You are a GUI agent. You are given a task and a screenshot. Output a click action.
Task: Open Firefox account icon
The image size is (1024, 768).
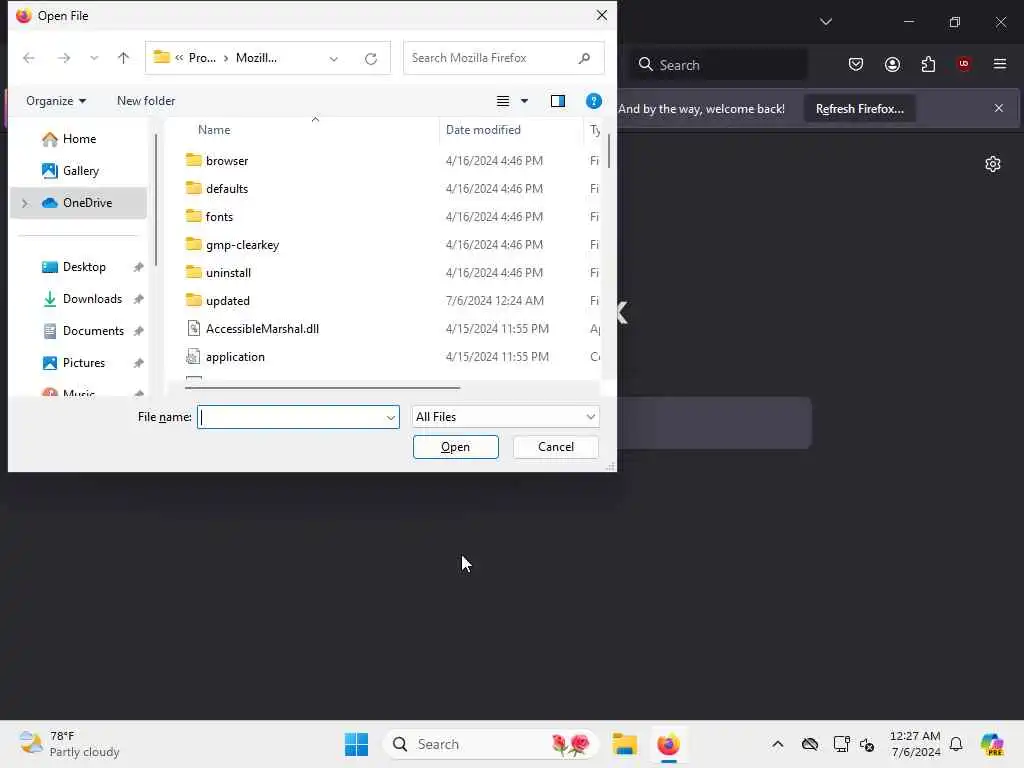click(x=892, y=64)
